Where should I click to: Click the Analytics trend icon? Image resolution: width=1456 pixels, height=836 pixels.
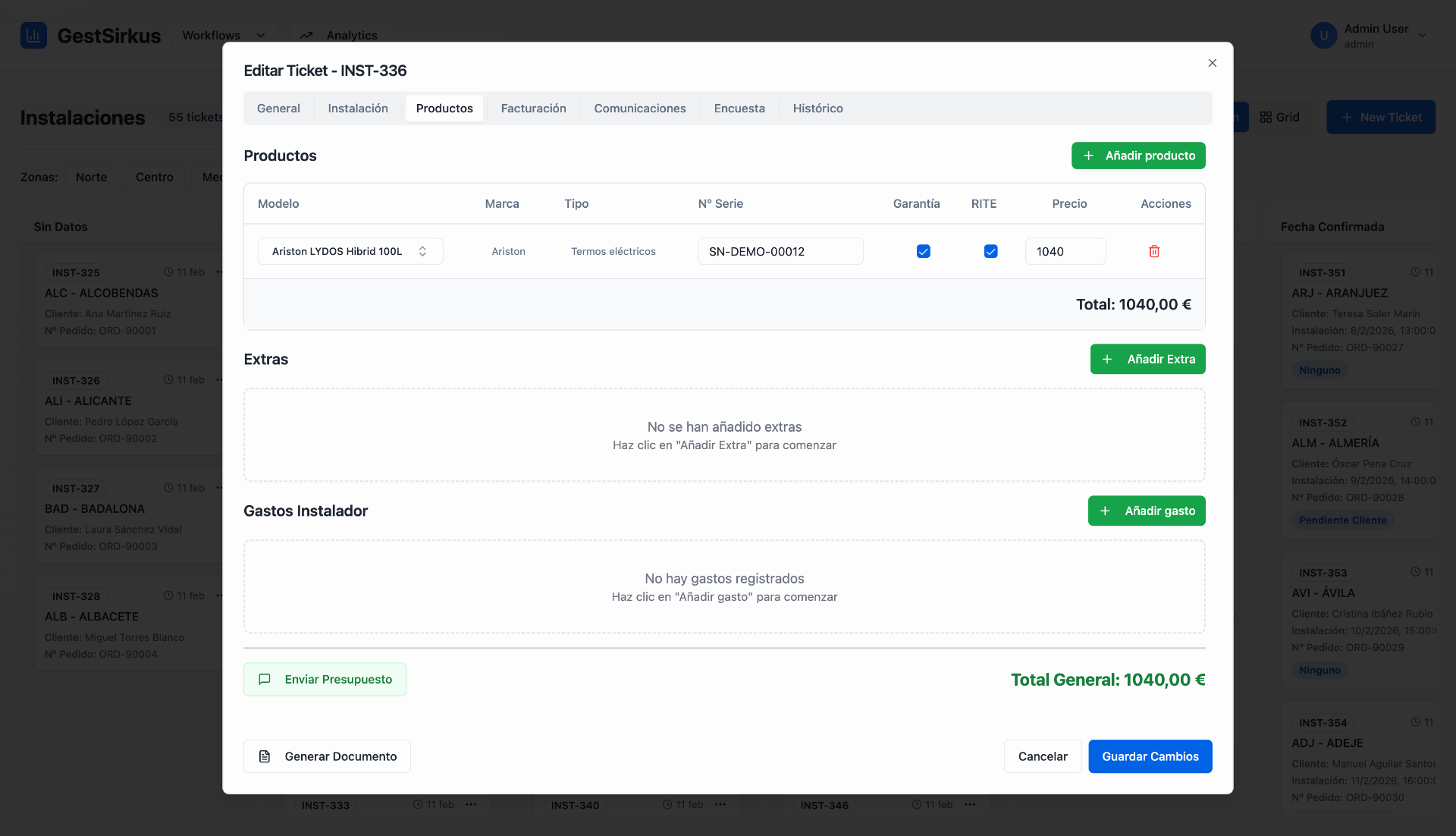coord(306,35)
